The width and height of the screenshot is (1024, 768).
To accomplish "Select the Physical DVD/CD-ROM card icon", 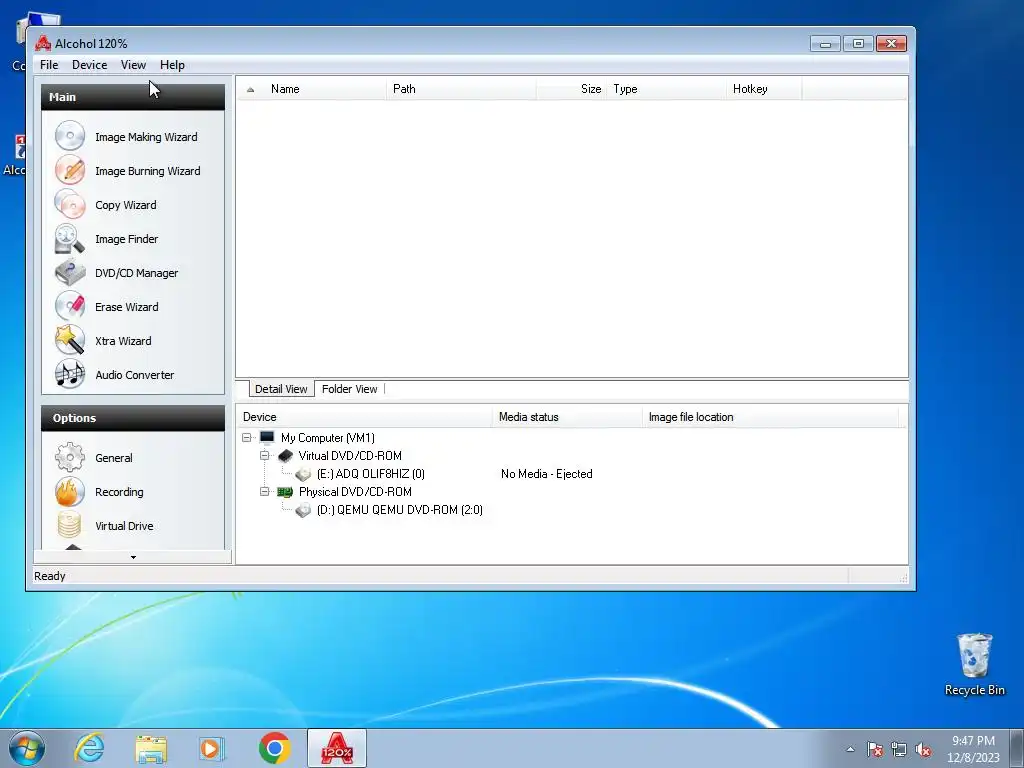I will (x=285, y=492).
